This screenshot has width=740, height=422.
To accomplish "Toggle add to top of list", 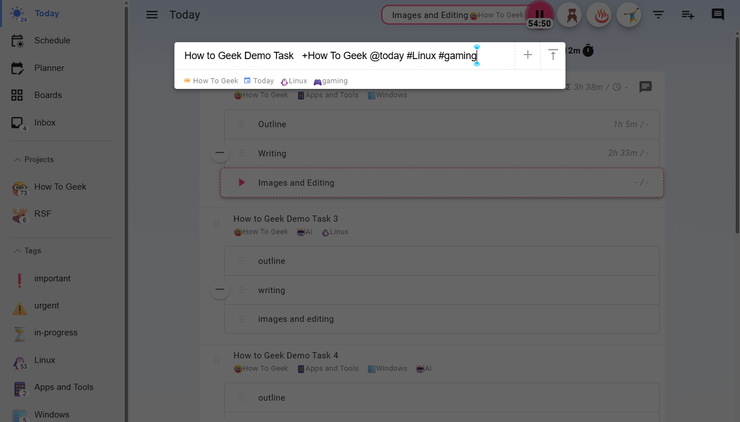I will (553, 55).
